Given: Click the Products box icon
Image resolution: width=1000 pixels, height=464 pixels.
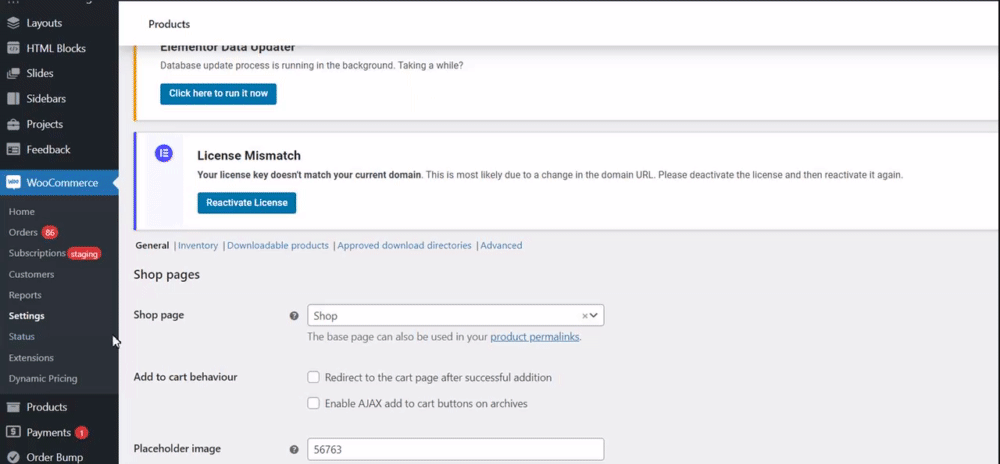Looking at the screenshot, I should pos(13,407).
